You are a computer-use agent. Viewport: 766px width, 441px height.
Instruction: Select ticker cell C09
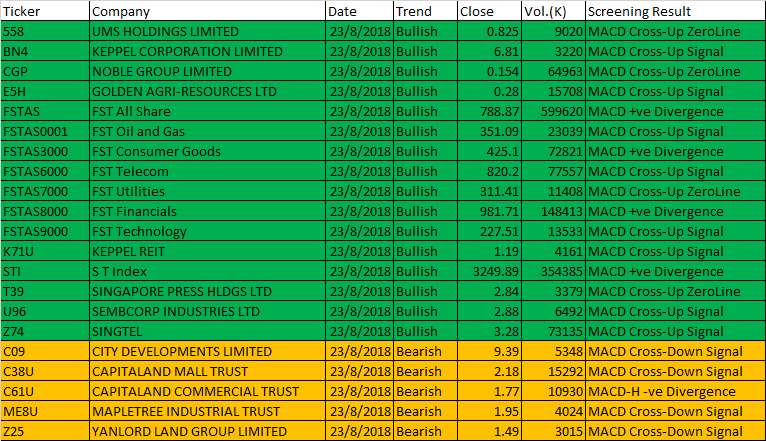45,352
